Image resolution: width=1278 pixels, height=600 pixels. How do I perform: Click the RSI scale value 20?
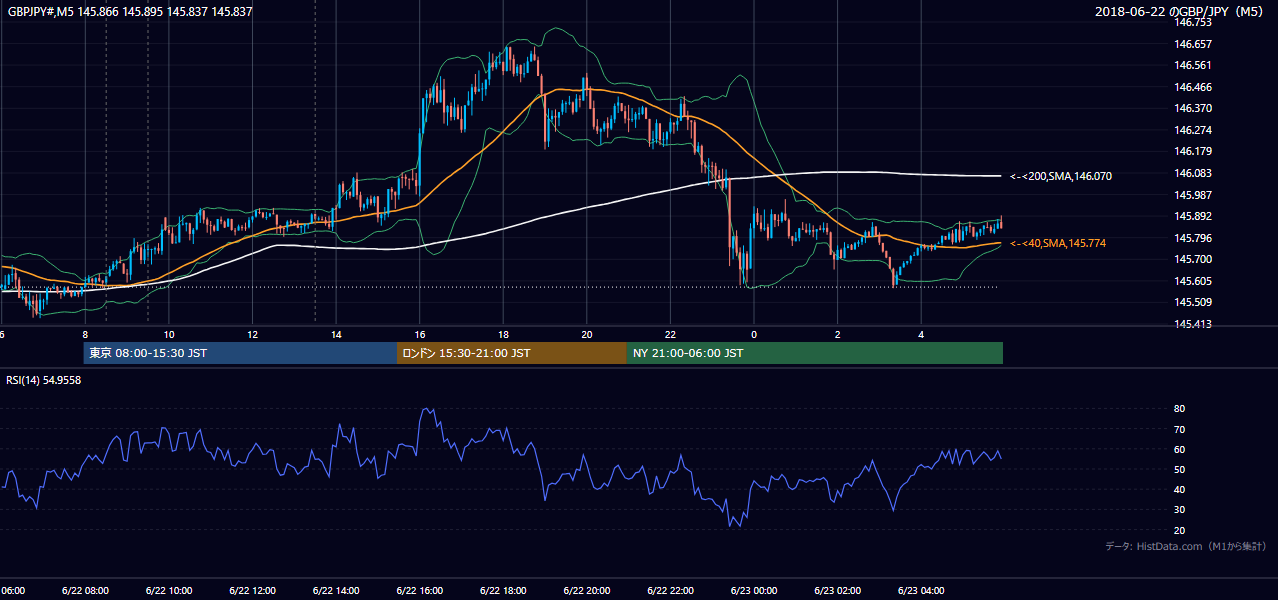[x=1179, y=530]
